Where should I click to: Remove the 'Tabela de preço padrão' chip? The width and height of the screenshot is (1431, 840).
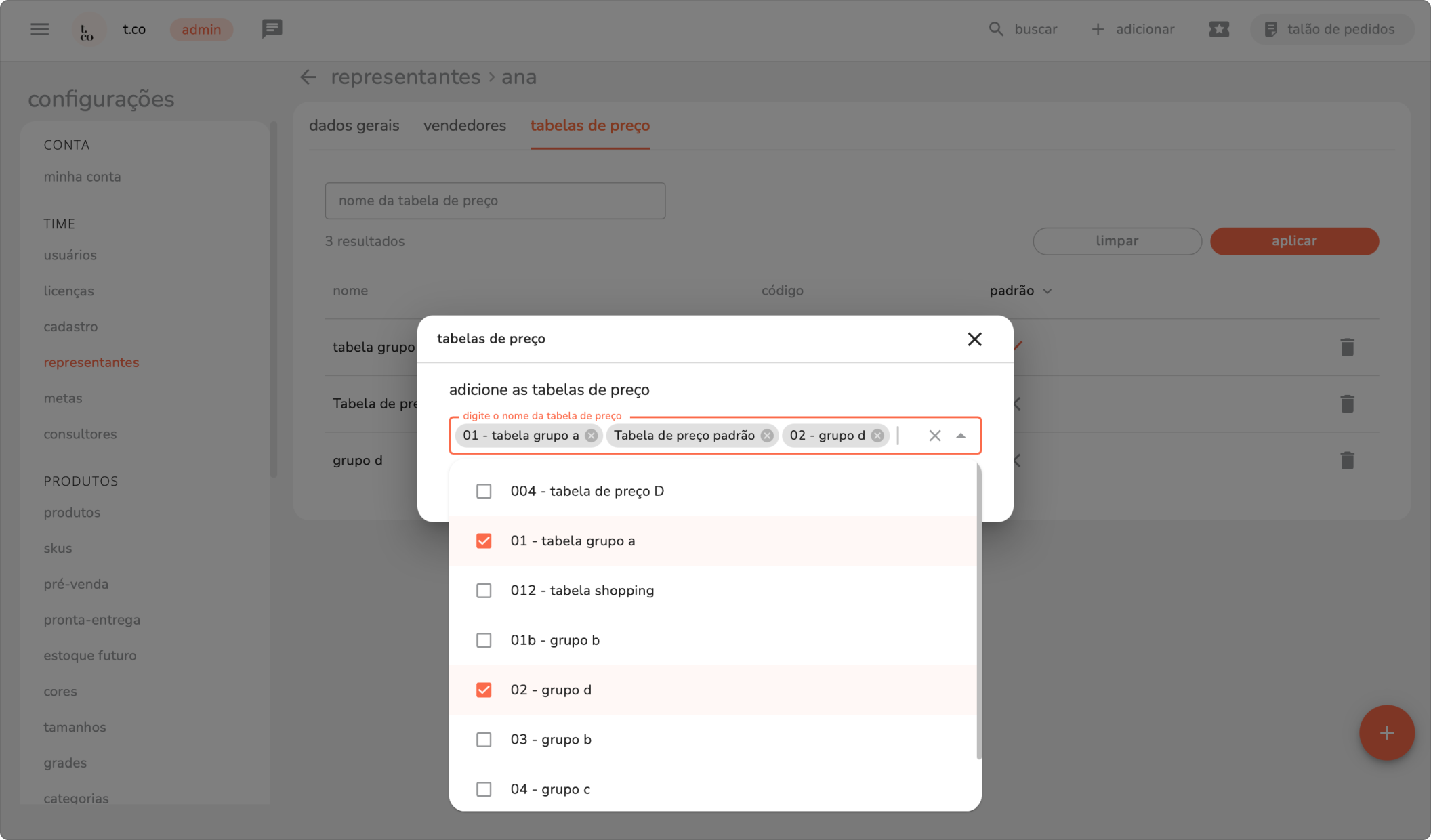[766, 436]
